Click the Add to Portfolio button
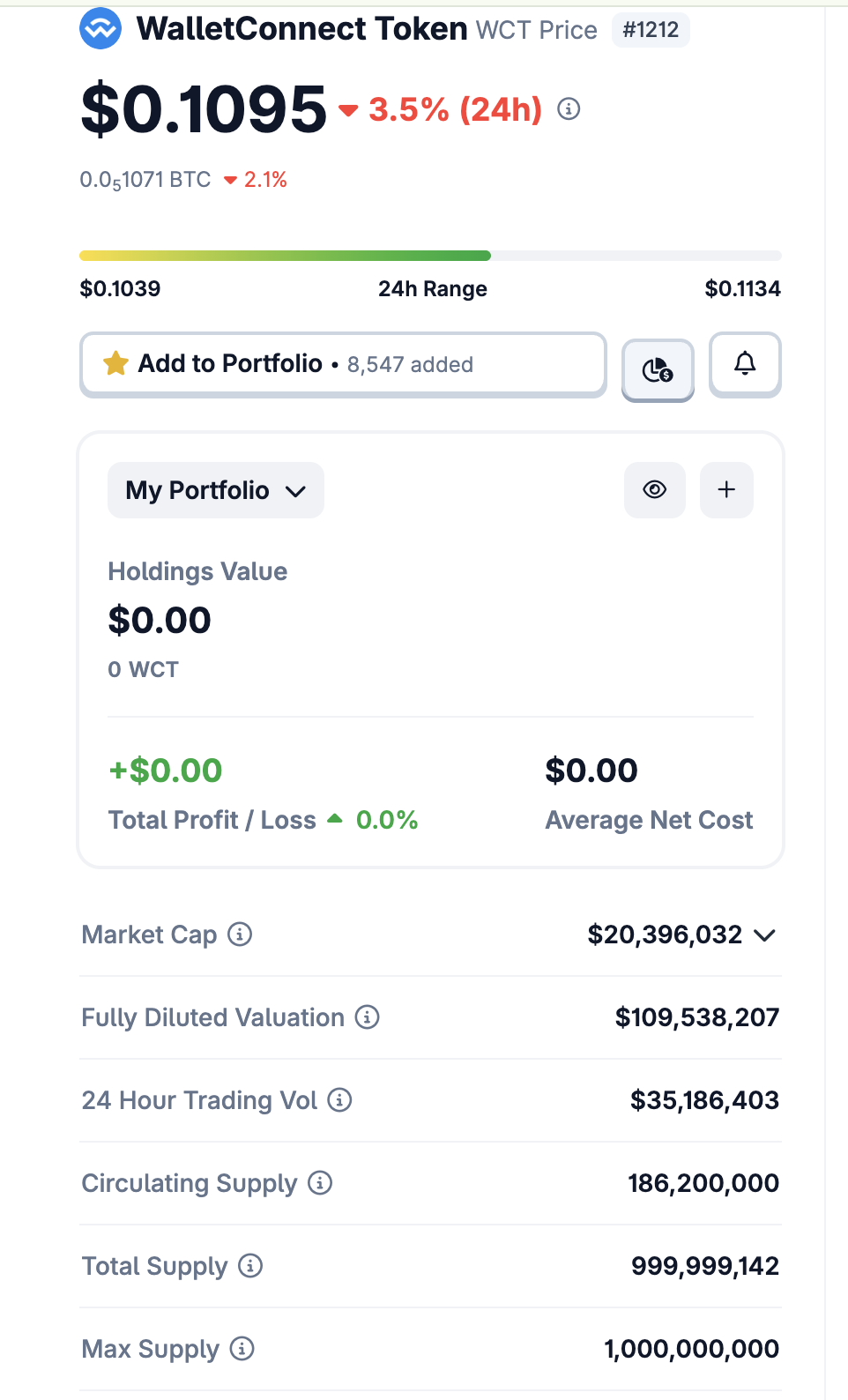Image resolution: width=848 pixels, height=1400 pixels. [342, 364]
